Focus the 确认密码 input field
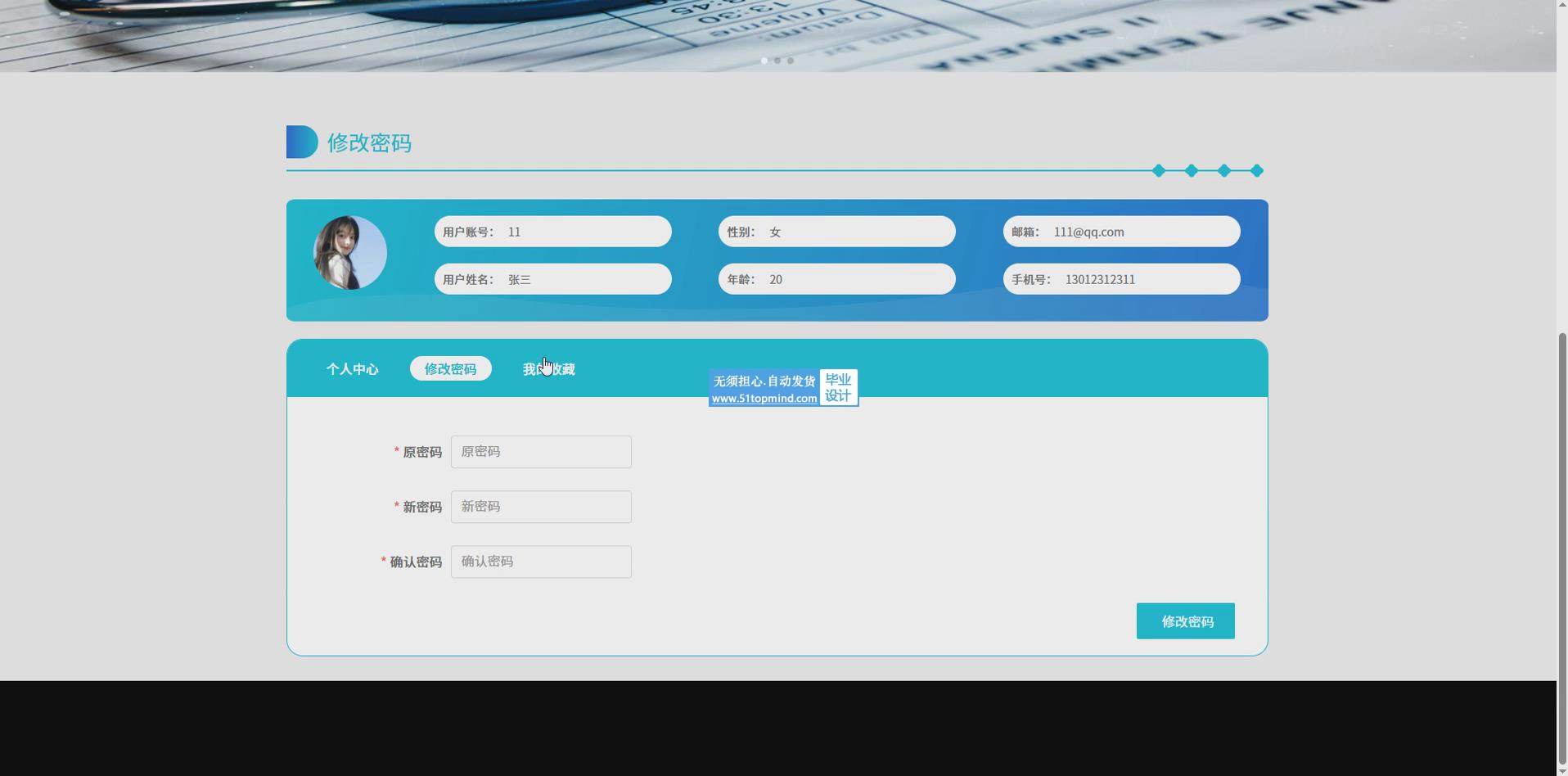Viewport: 1568px width, 776px height. click(x=541, y=562)
